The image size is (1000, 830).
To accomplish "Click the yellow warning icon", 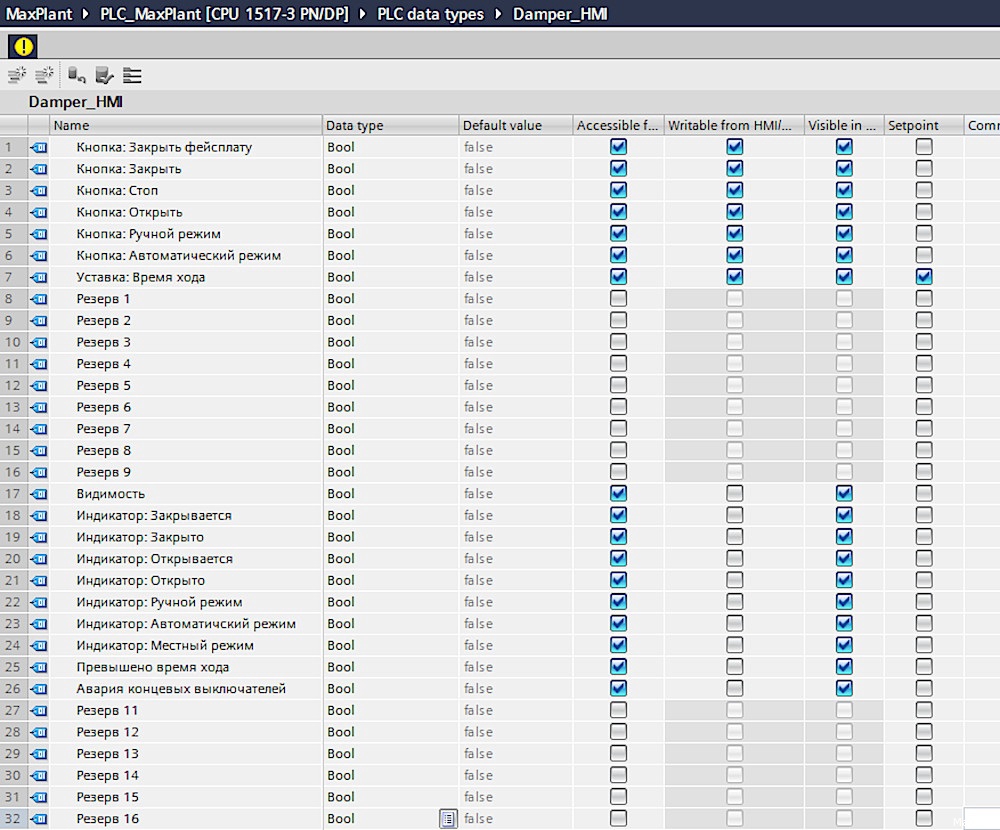I will (23, 46).
